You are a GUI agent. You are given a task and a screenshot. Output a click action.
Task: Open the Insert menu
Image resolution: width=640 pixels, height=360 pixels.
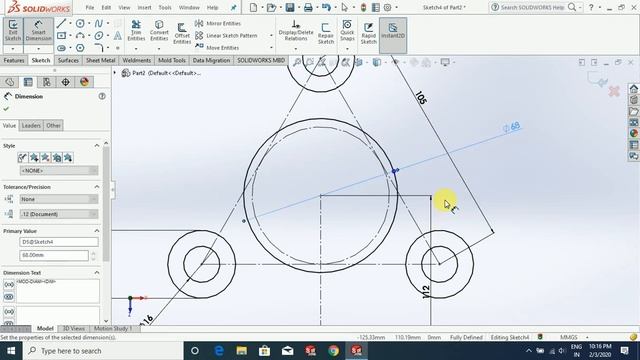coord(144,7)
